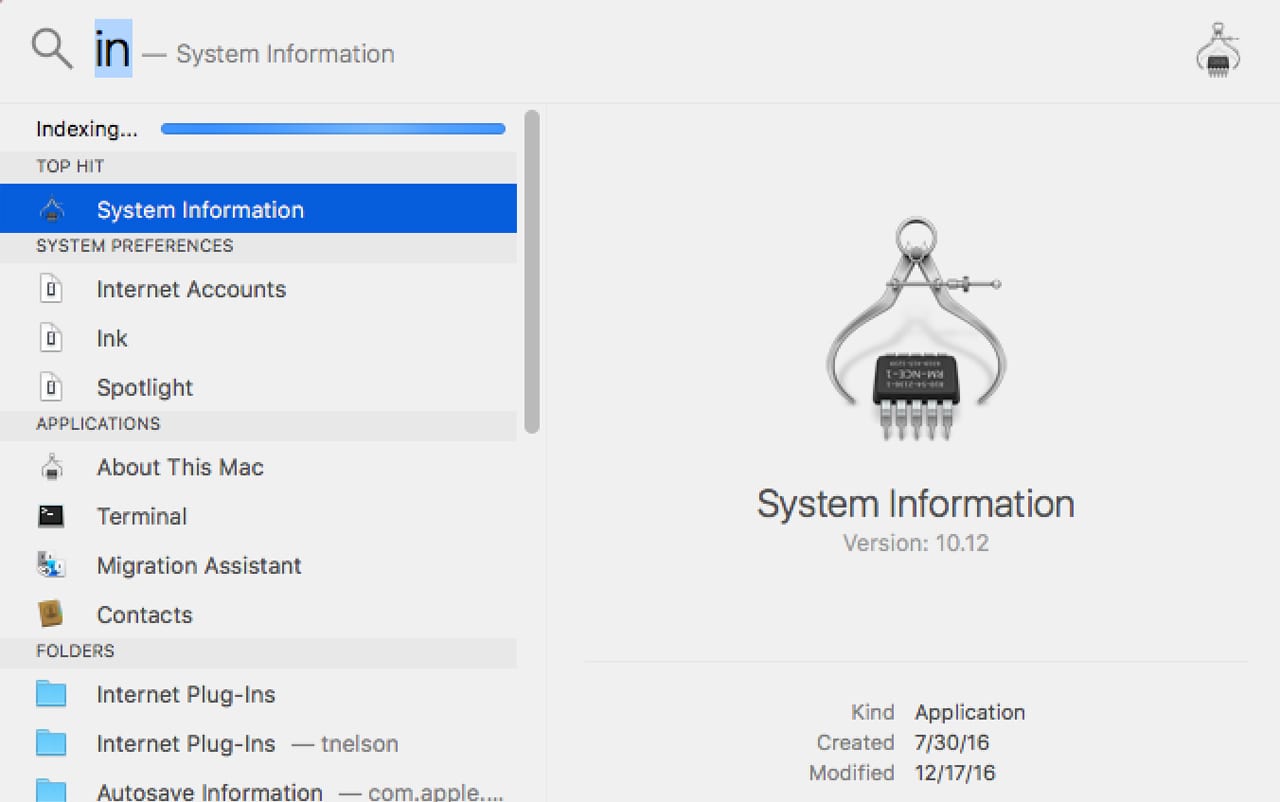
Task: Click the Terminal app icon
Action: pos(51,517)
